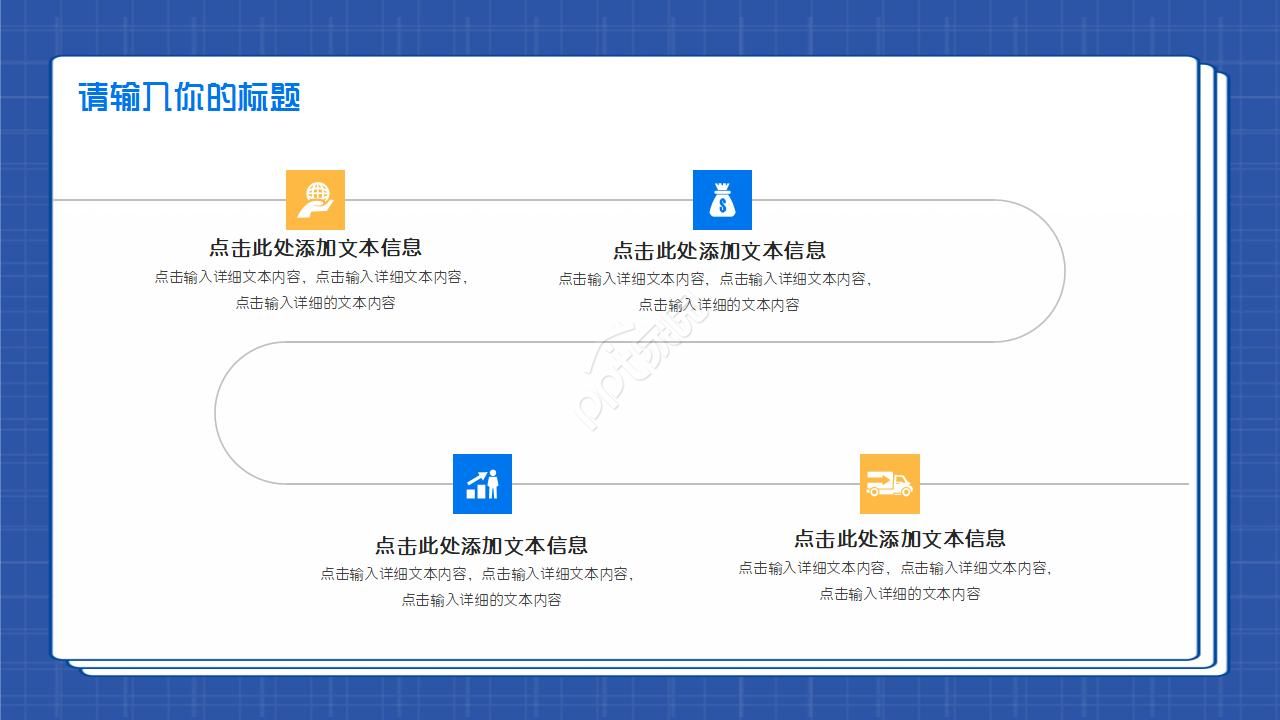Click the bar chart with figure icon
The width and height of the screenshot is (1280, 720).
[483, 485]
